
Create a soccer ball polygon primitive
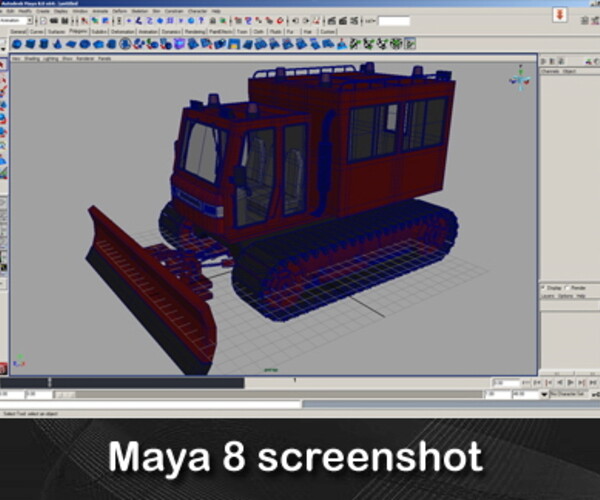point(125,44)
